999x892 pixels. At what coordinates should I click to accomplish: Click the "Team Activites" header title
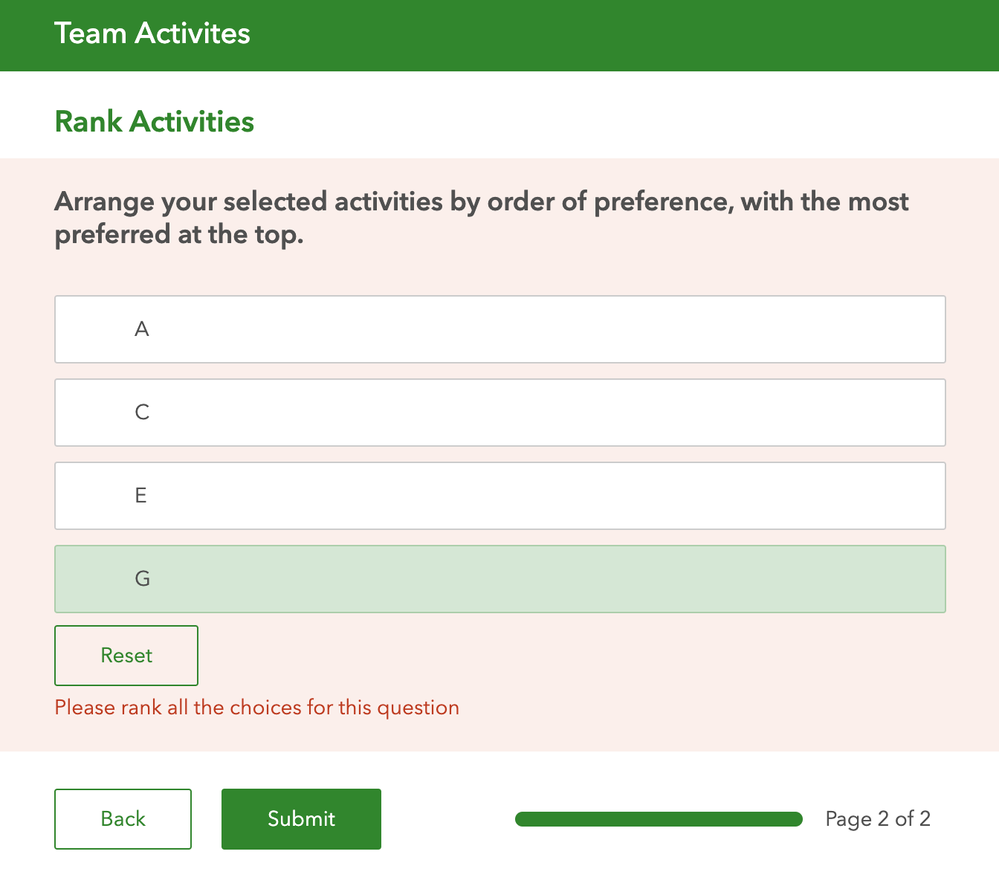(x=152, y=34)
